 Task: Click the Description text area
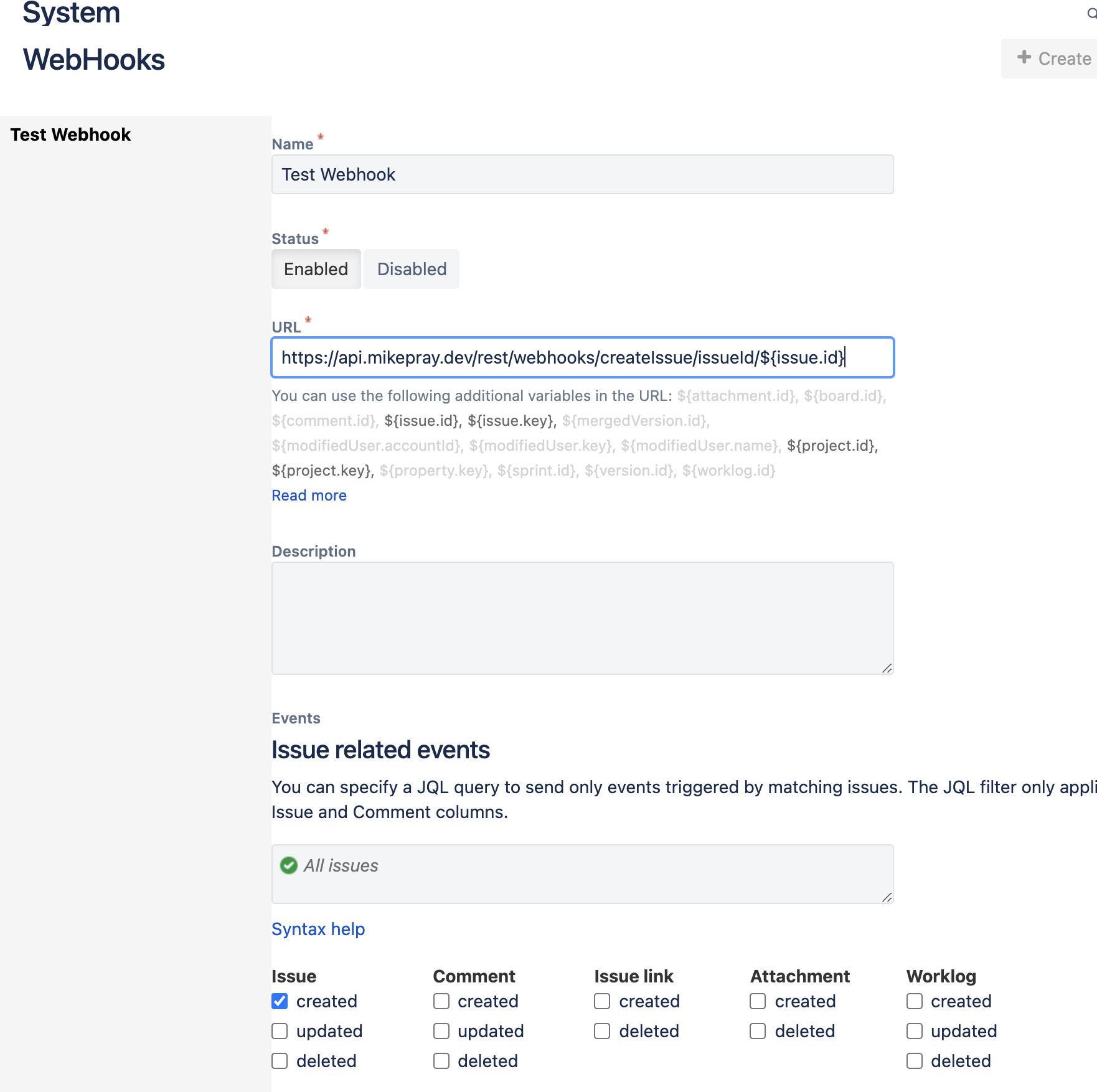583,618
